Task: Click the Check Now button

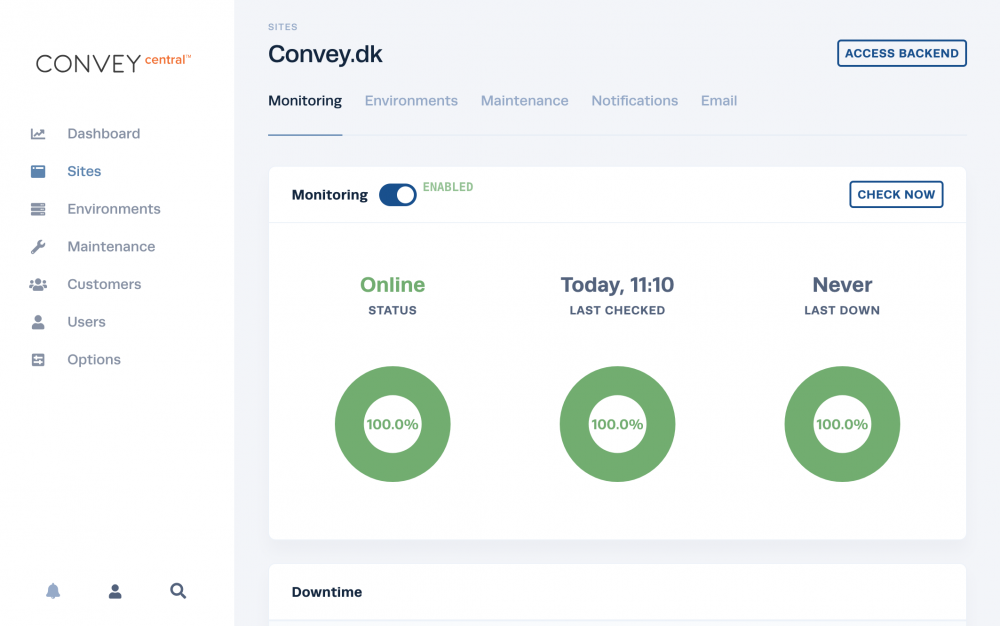Action: tap(896, 194)
